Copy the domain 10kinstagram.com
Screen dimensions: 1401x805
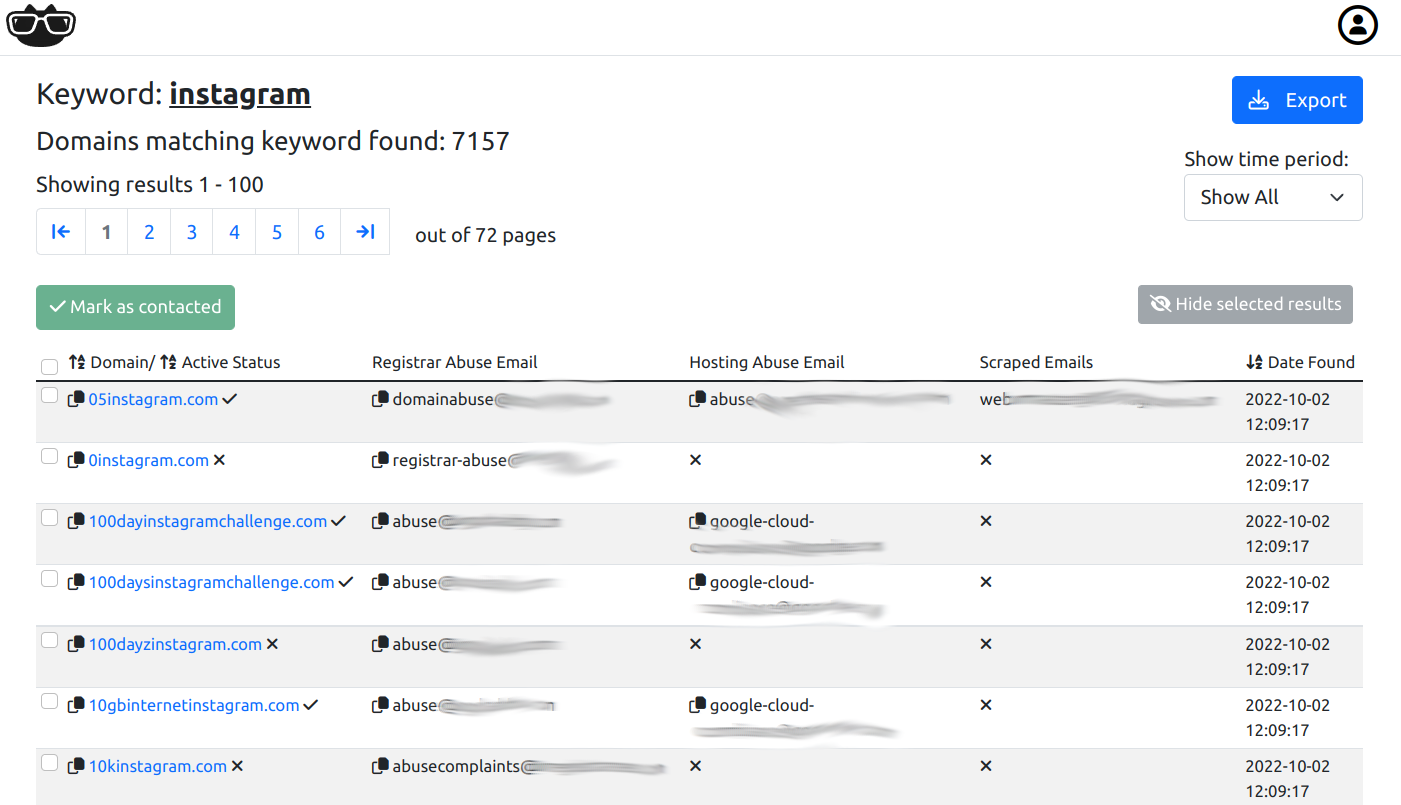click(x=76, y=767)
